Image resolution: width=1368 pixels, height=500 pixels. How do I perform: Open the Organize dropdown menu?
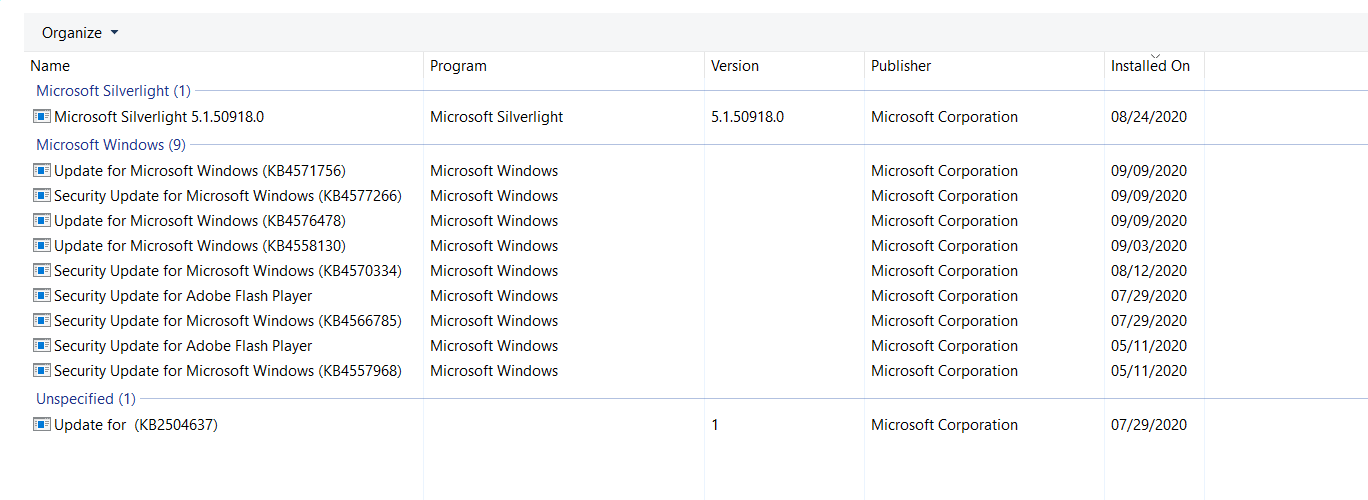[x=80, y=33]
